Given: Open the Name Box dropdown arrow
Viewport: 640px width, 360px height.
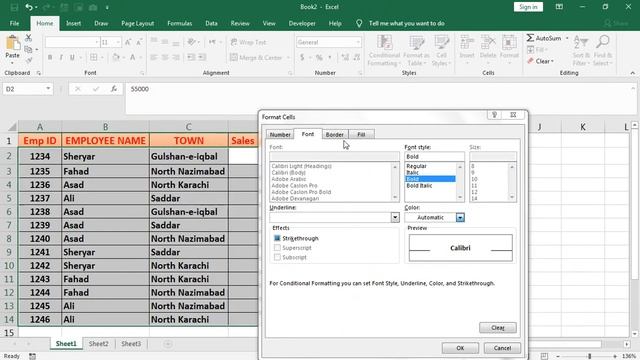Looking at the screenshot, I should click(x=48, y=89).
